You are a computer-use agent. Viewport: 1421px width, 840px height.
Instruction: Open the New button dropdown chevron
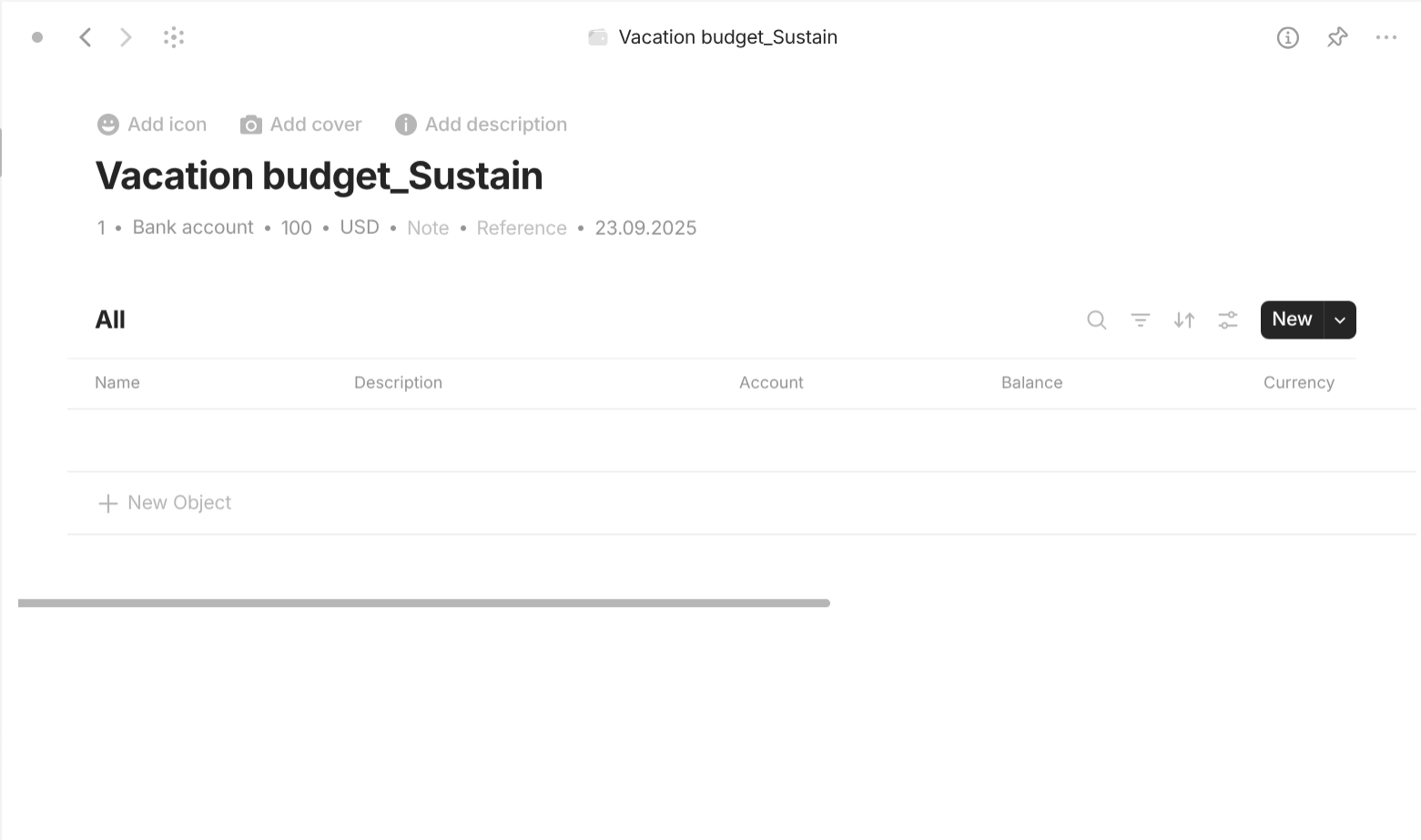[1339, 319]
